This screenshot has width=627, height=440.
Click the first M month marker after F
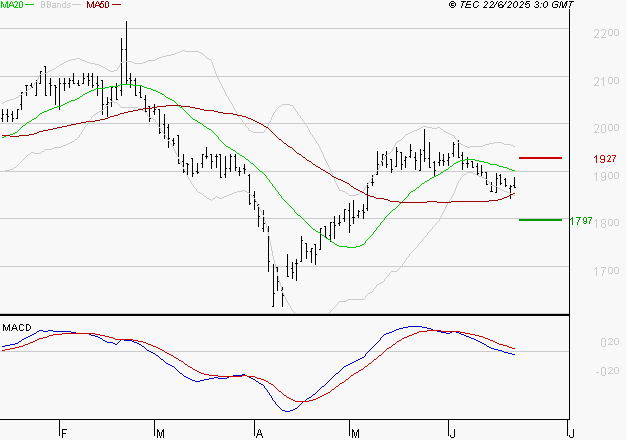point(160,434)
